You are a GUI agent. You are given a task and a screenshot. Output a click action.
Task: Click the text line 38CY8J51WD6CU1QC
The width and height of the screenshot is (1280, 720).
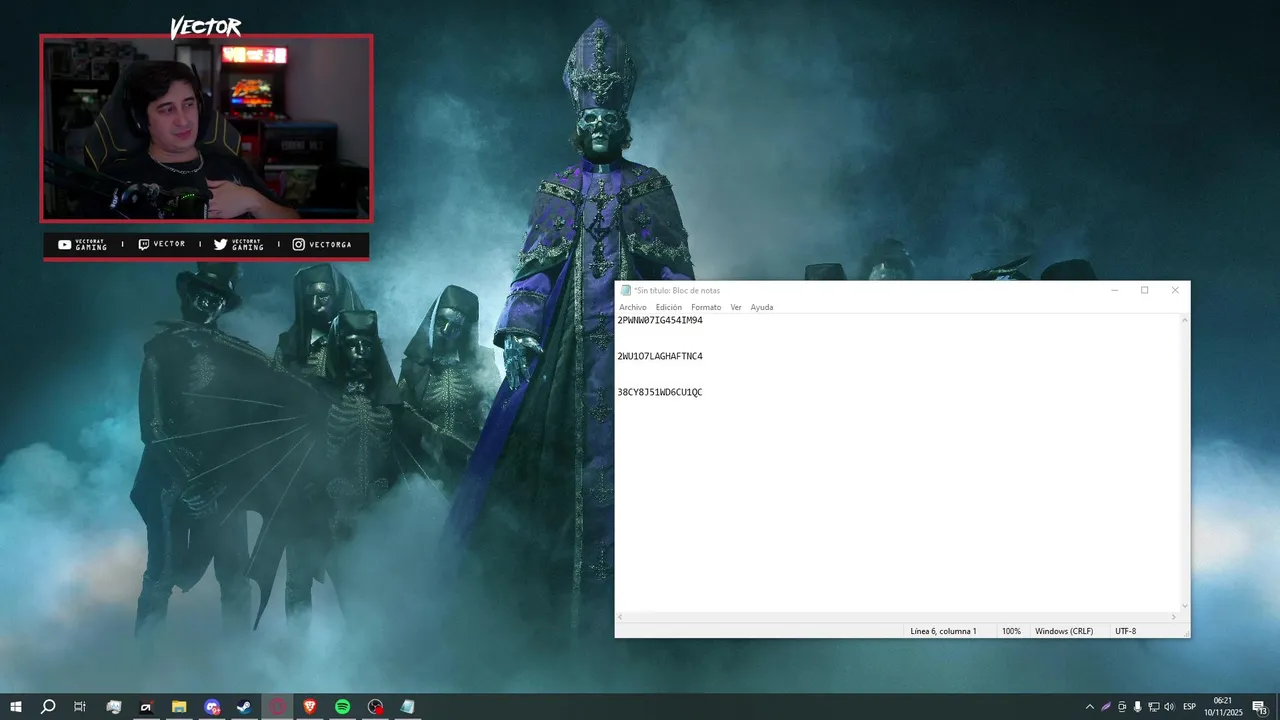[660, 392]
